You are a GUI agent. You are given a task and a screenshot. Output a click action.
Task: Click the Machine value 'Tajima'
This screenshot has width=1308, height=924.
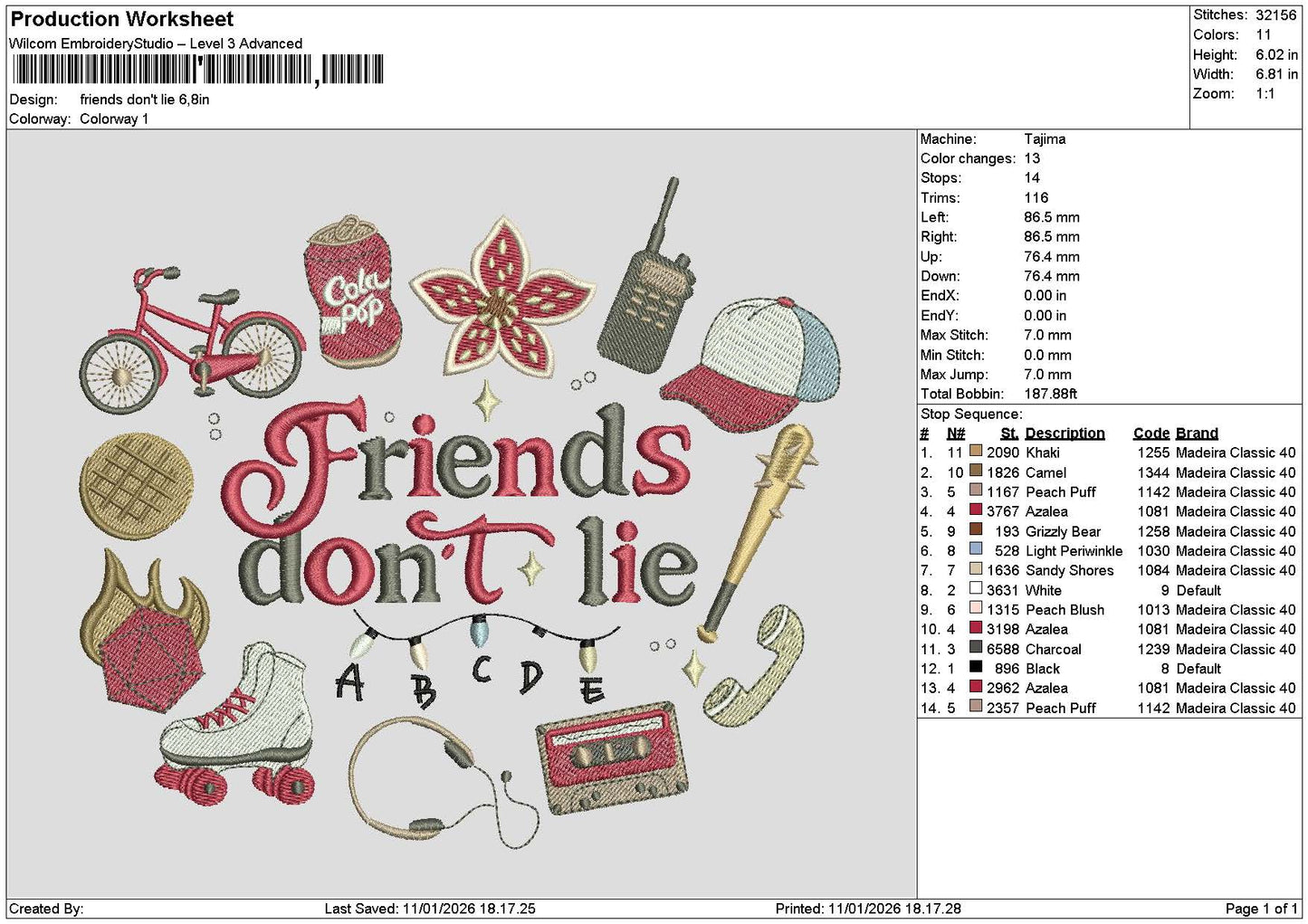[x=1045, y=139]
